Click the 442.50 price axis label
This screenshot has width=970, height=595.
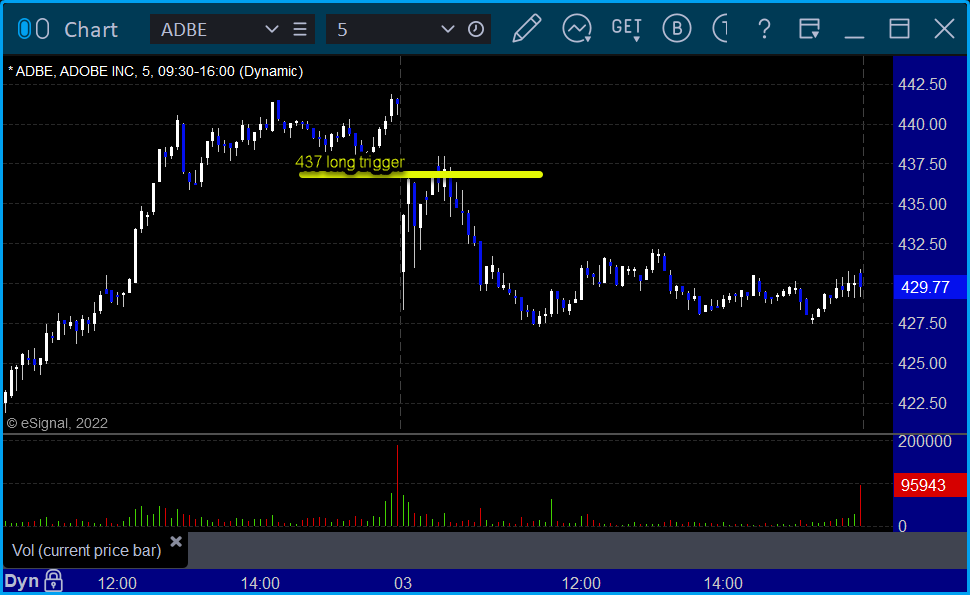922,85
